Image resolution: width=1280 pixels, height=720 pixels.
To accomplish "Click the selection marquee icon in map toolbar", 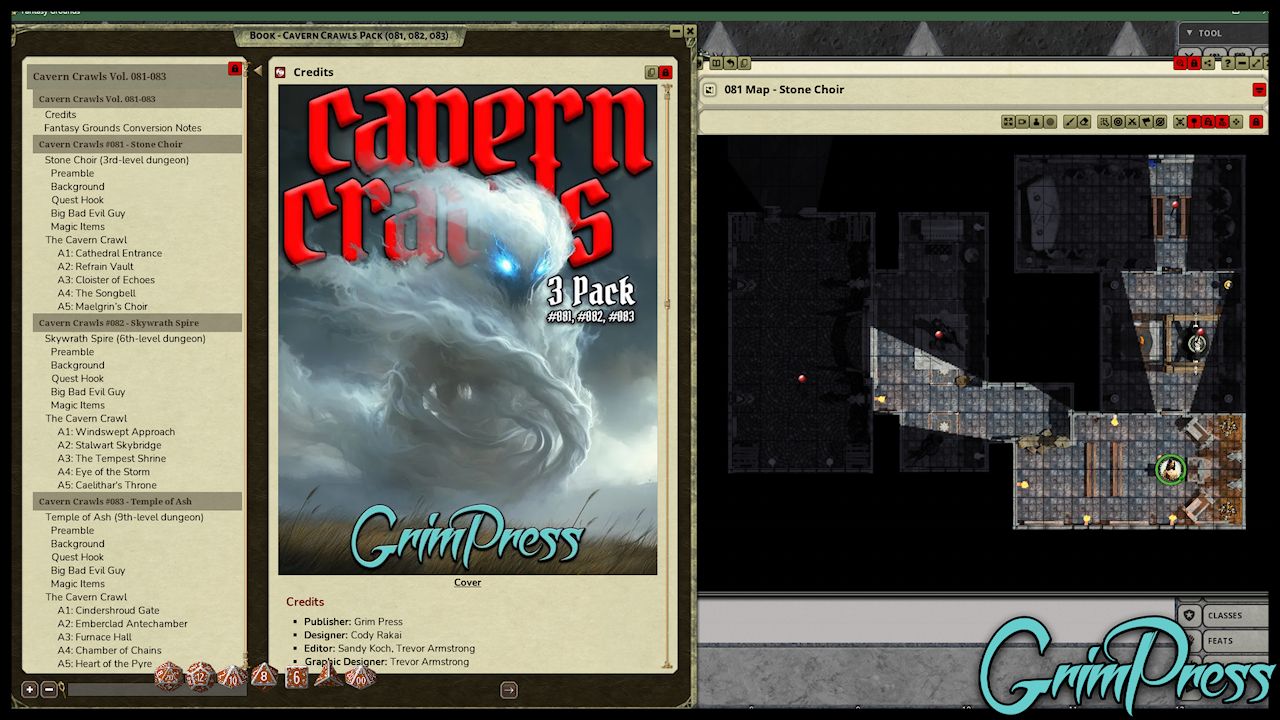I will (1104, 122).
